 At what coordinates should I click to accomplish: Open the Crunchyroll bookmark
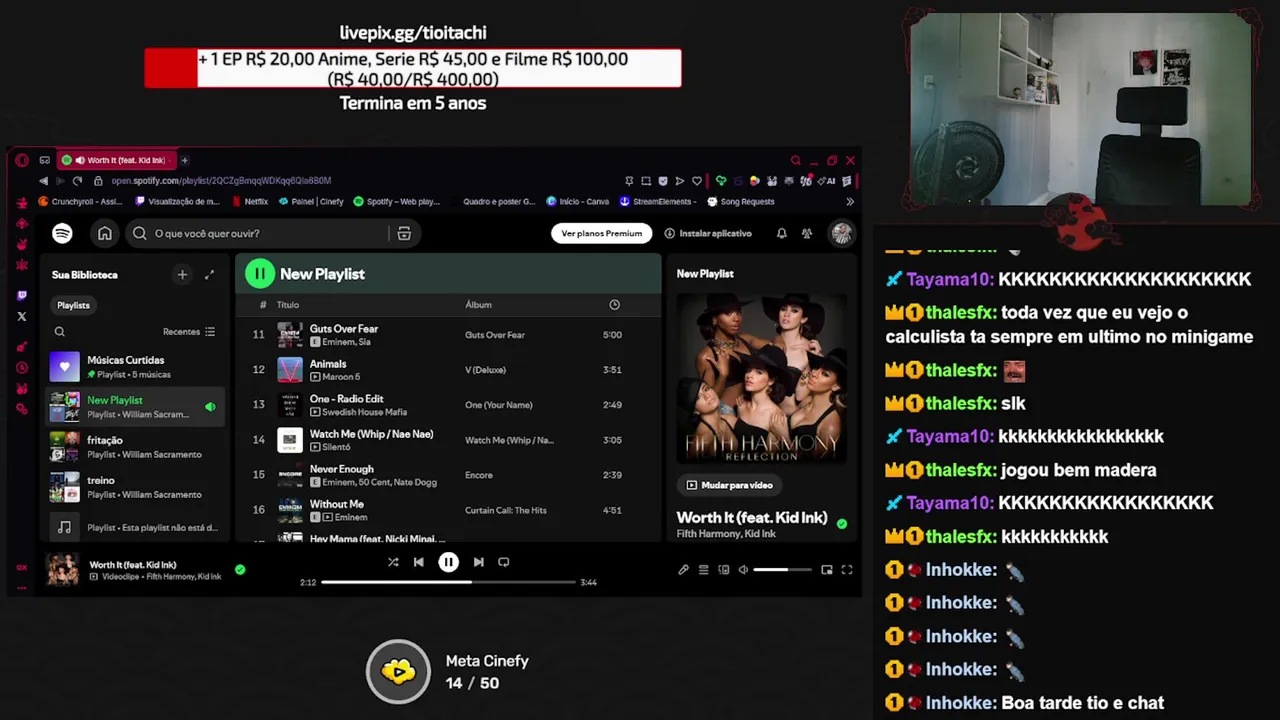coord(80,201)
